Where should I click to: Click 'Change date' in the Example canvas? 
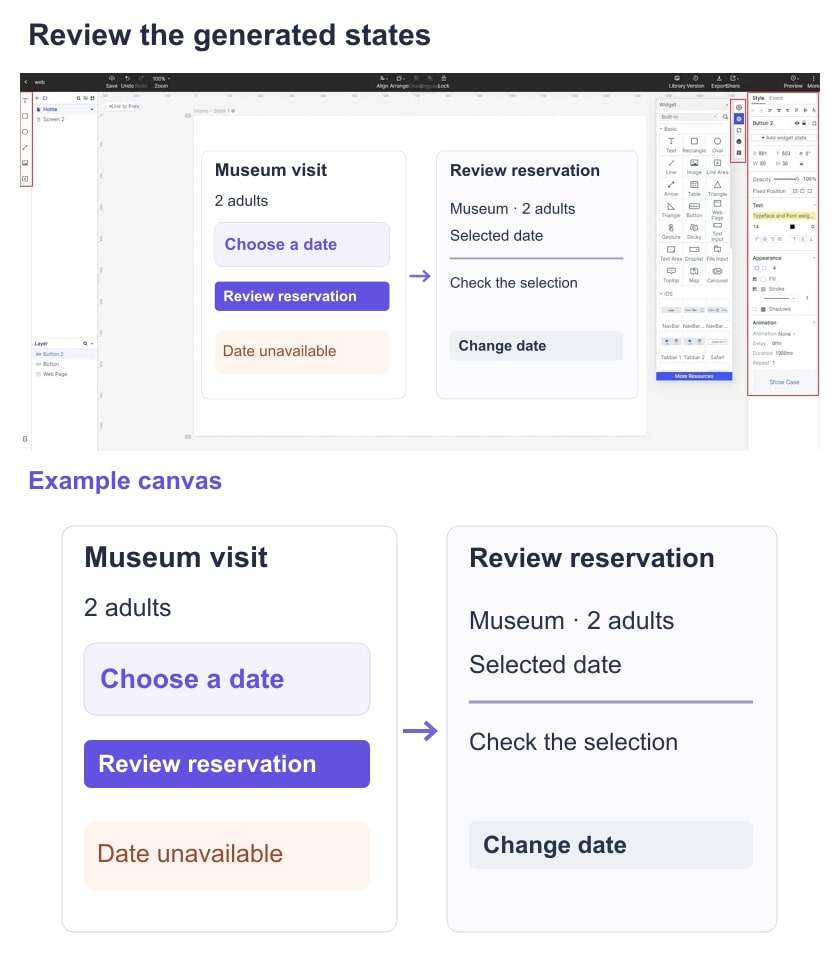coord(611,845)
